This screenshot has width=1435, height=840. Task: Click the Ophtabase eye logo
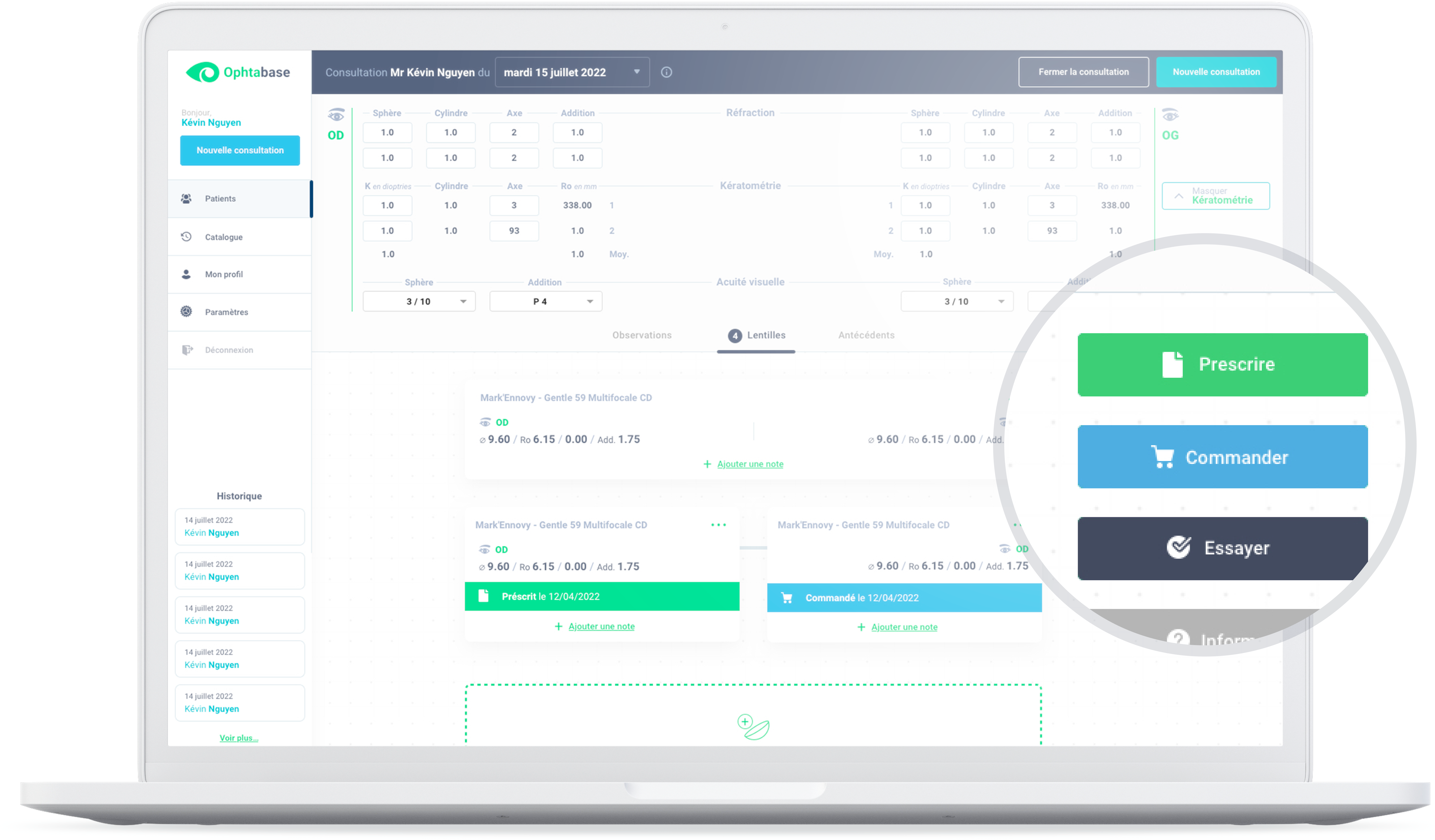pos(203,72)
